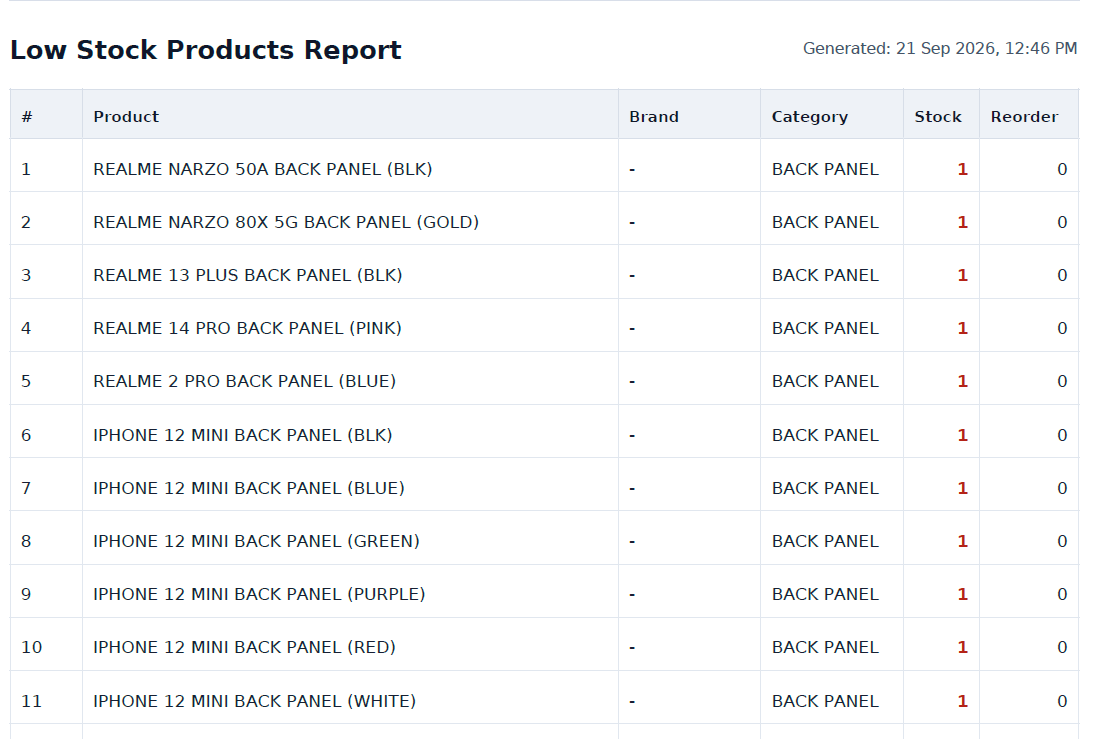Select IPHONE 12 MINI BACK PANEL (BLUE)

[x=249, y=488]
